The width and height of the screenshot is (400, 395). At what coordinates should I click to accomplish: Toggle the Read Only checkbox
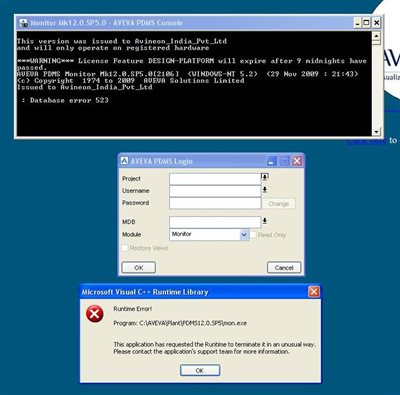253,235
